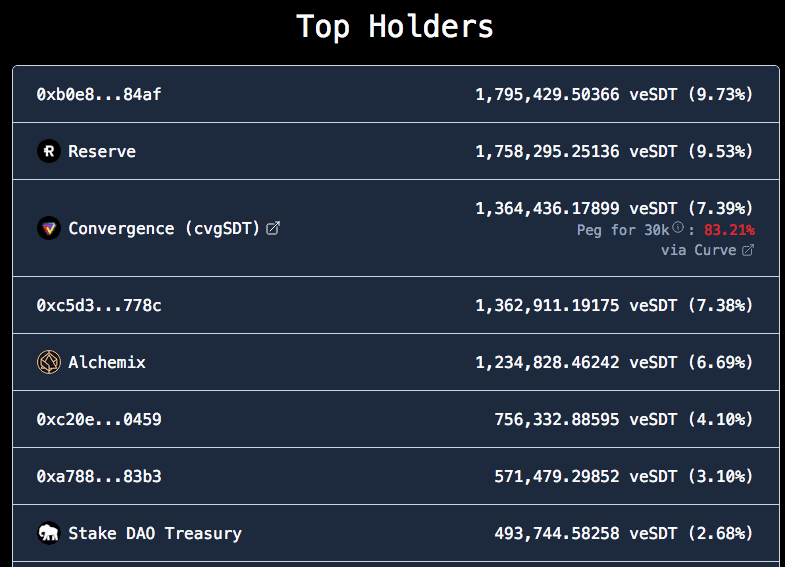This screenshot has width=785, height=567.
Task: Open holder address 0xc5d3...778c
Action: click(99, 305)
